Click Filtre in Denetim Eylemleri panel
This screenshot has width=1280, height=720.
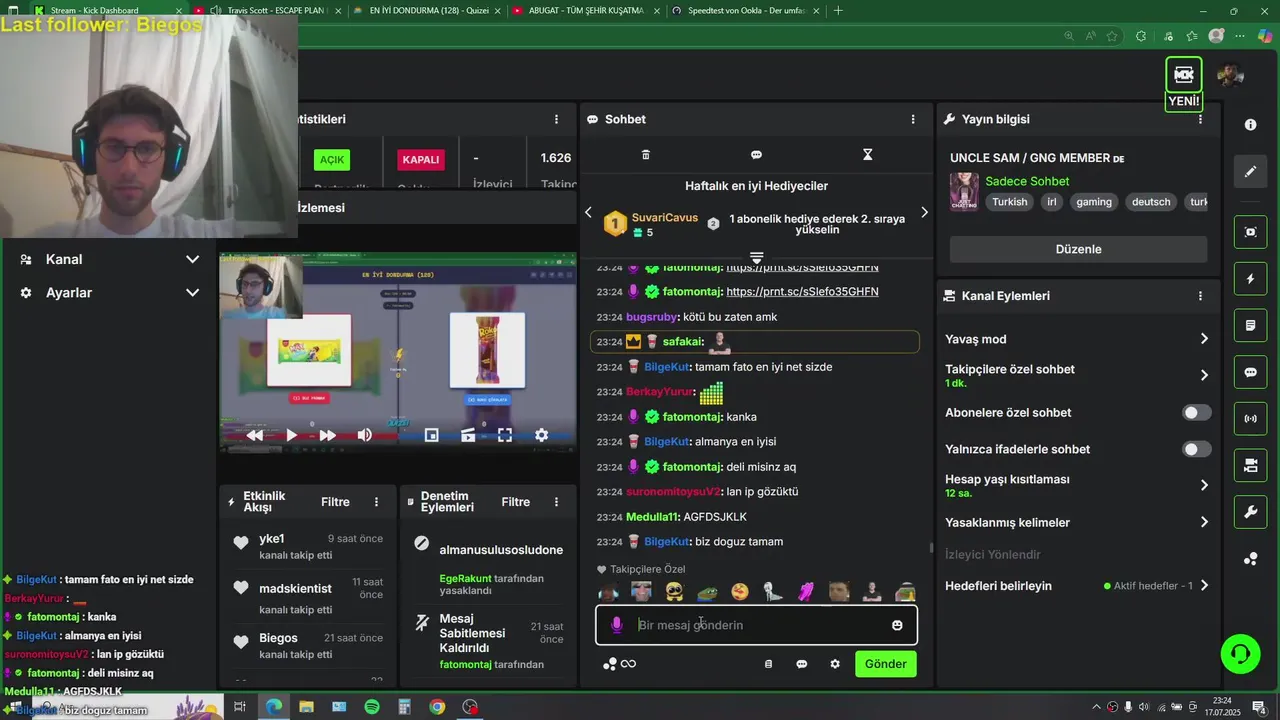click(x=515, y=502)
